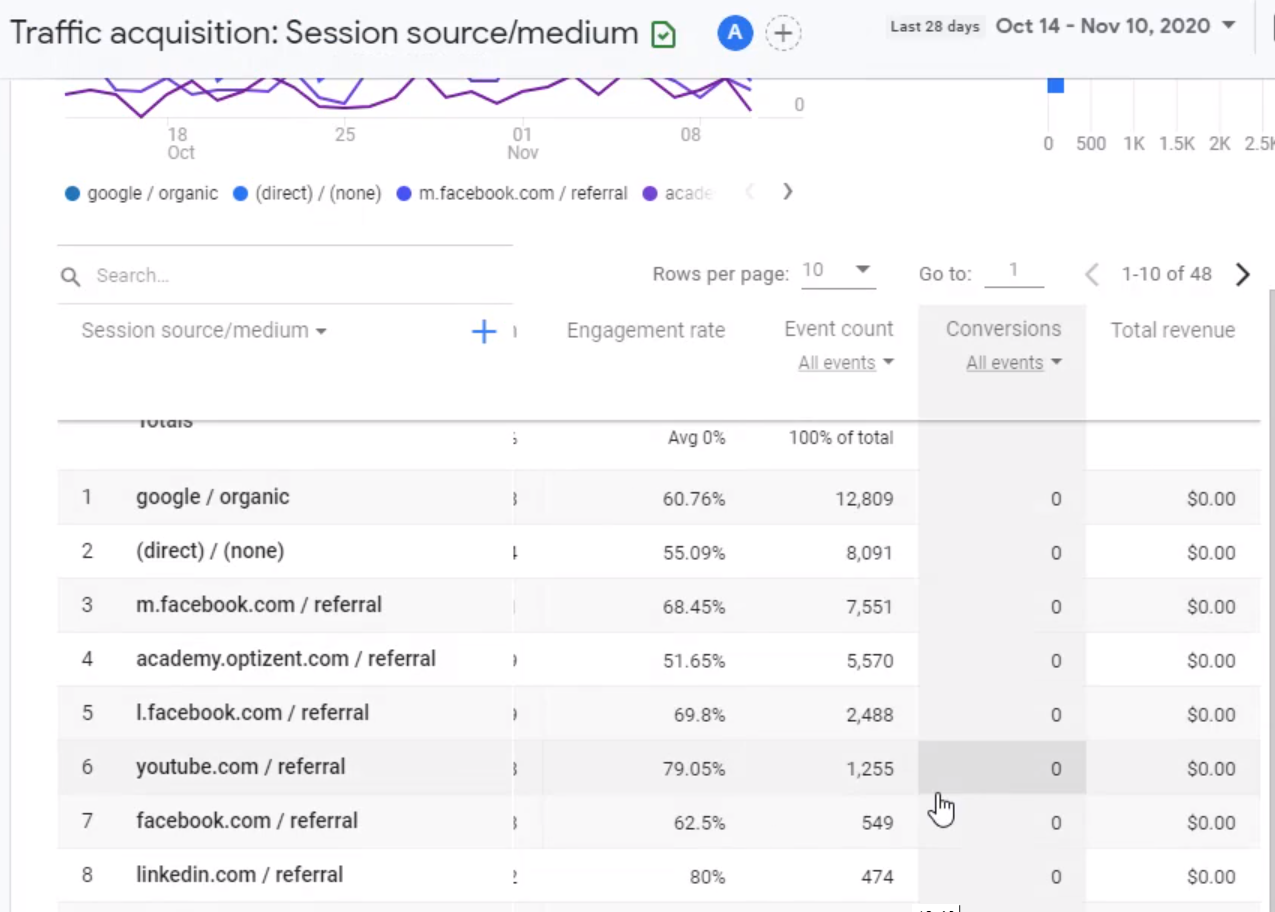
Task: Open the Rows per page dropdown
Action: click(838, 270)
